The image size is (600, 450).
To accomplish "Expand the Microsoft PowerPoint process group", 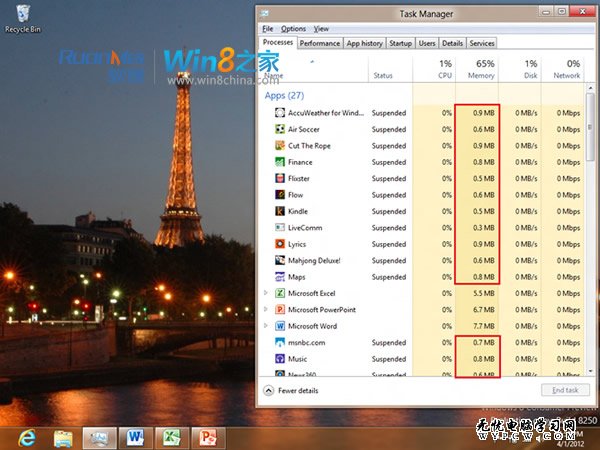I will [266, 309].
